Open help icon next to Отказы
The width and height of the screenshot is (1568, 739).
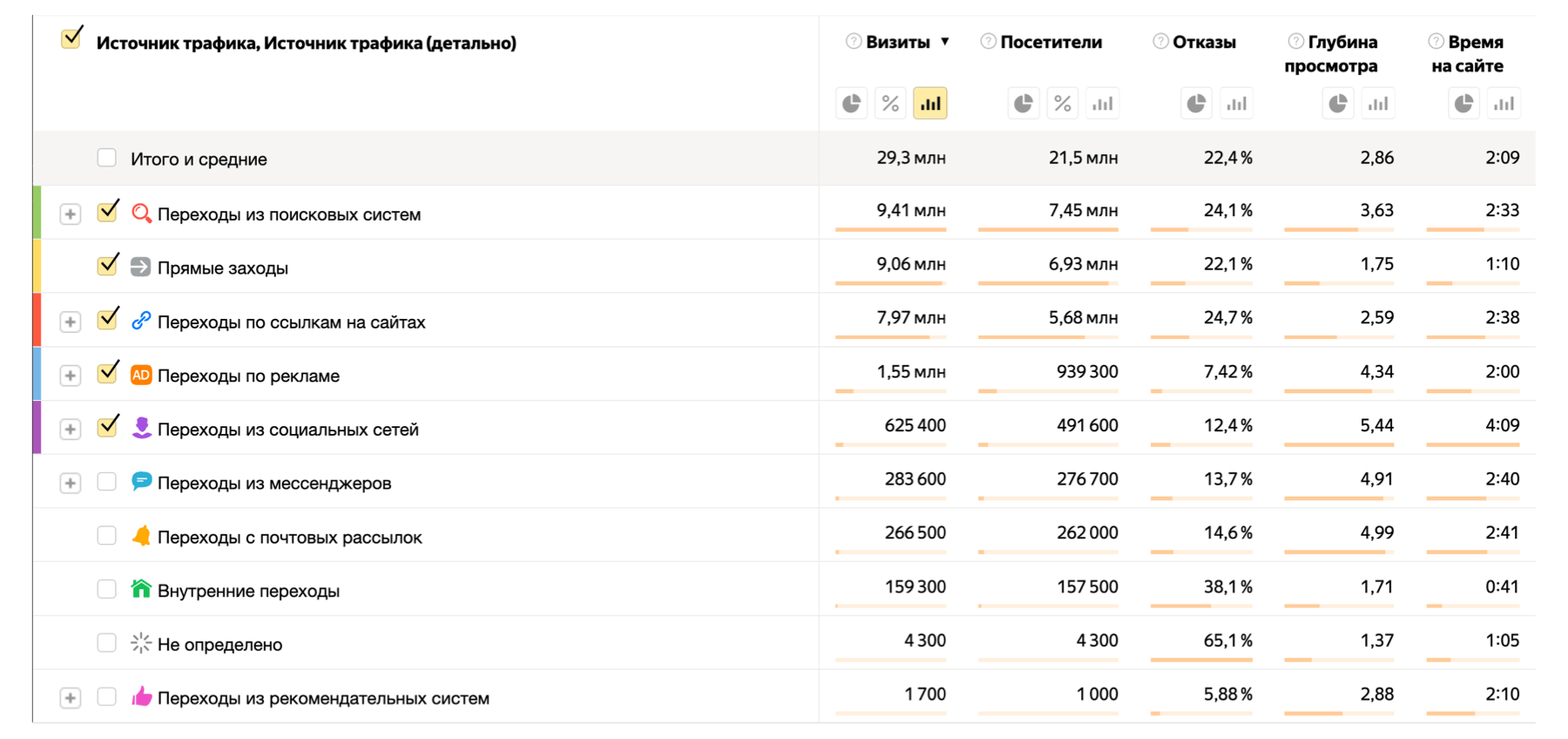(x=1160, y=41)
